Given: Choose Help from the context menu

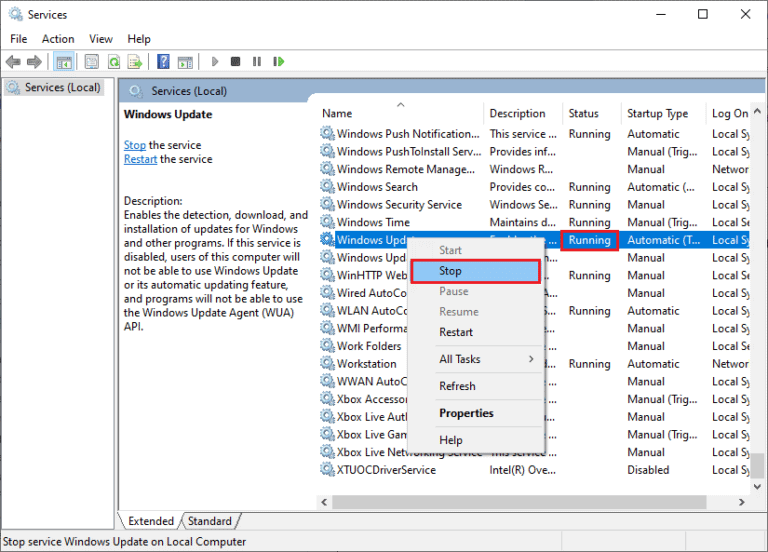Looking at the screenshot, I should click(476, 440).
